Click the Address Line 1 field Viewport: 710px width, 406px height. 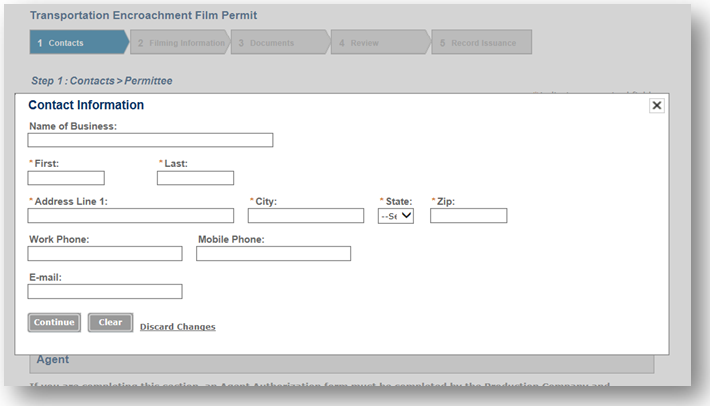coord(130,216)
